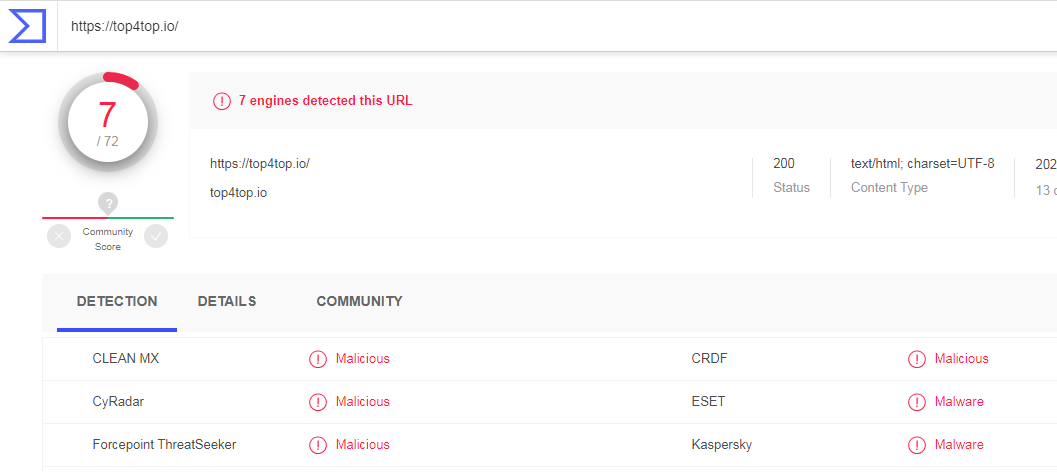Click the https://top4top.io/ URL in summary

point(260,163)
